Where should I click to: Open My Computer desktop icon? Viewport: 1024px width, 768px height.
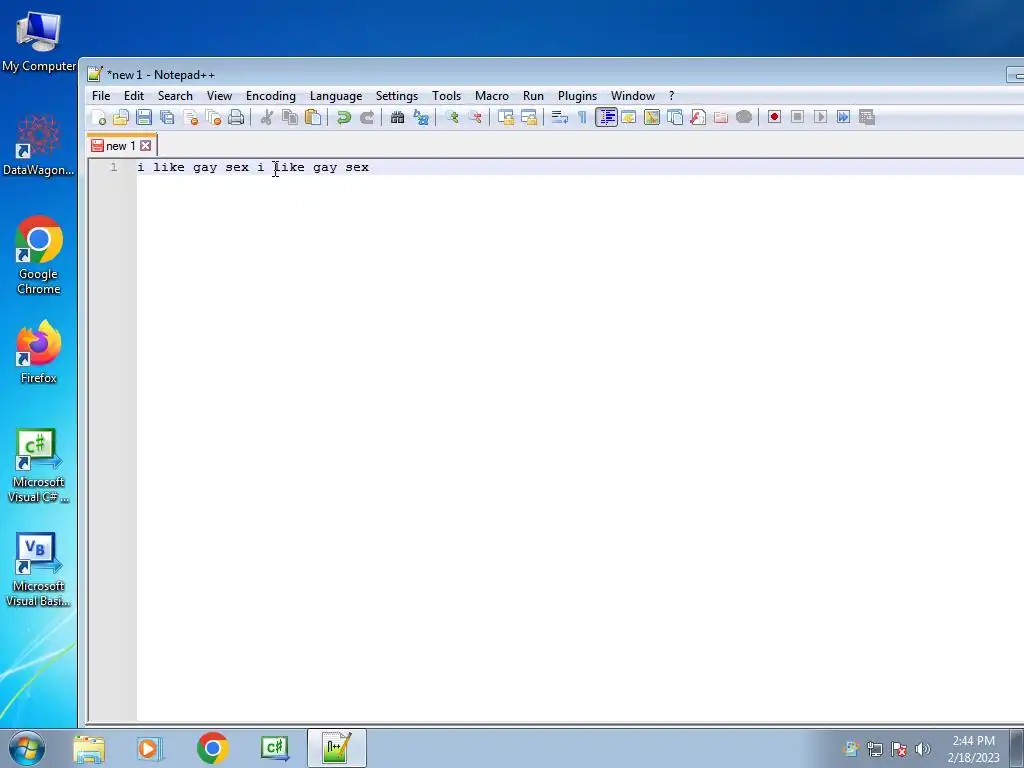[39, 42]
